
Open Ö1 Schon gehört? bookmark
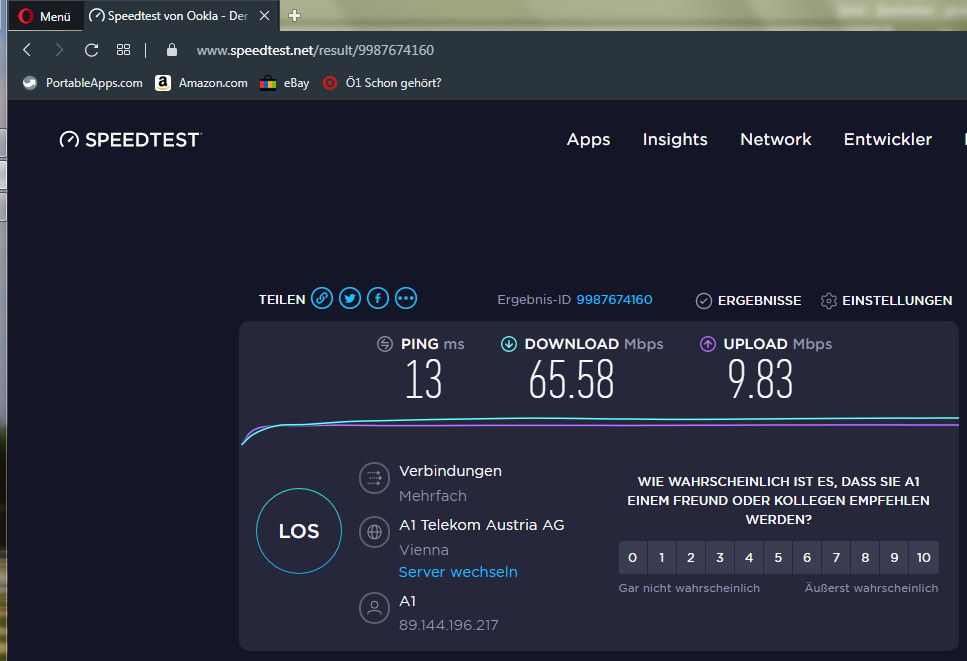point(382,83)
